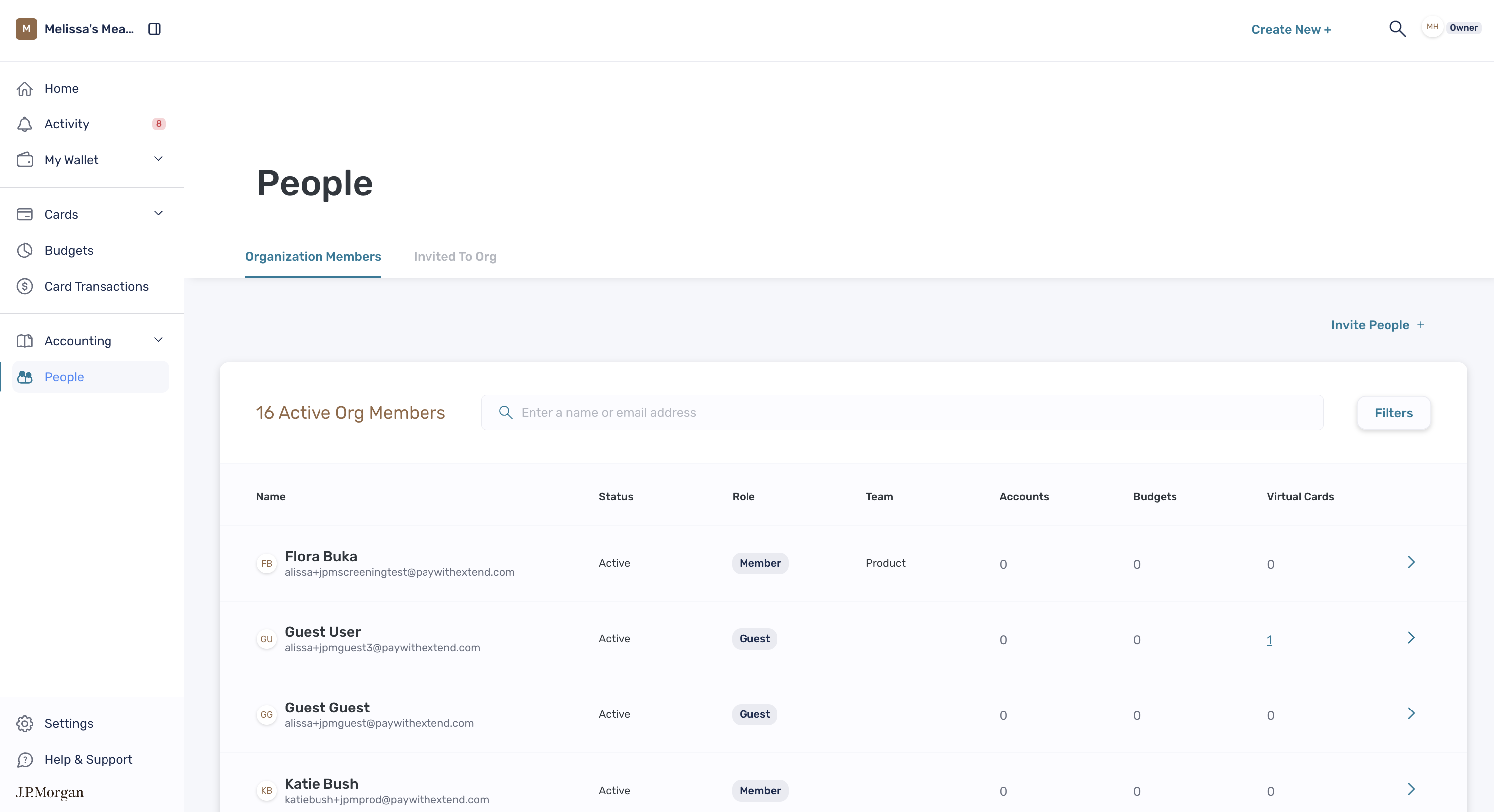
Task: Click the Team column header
Action: [879, 497]
